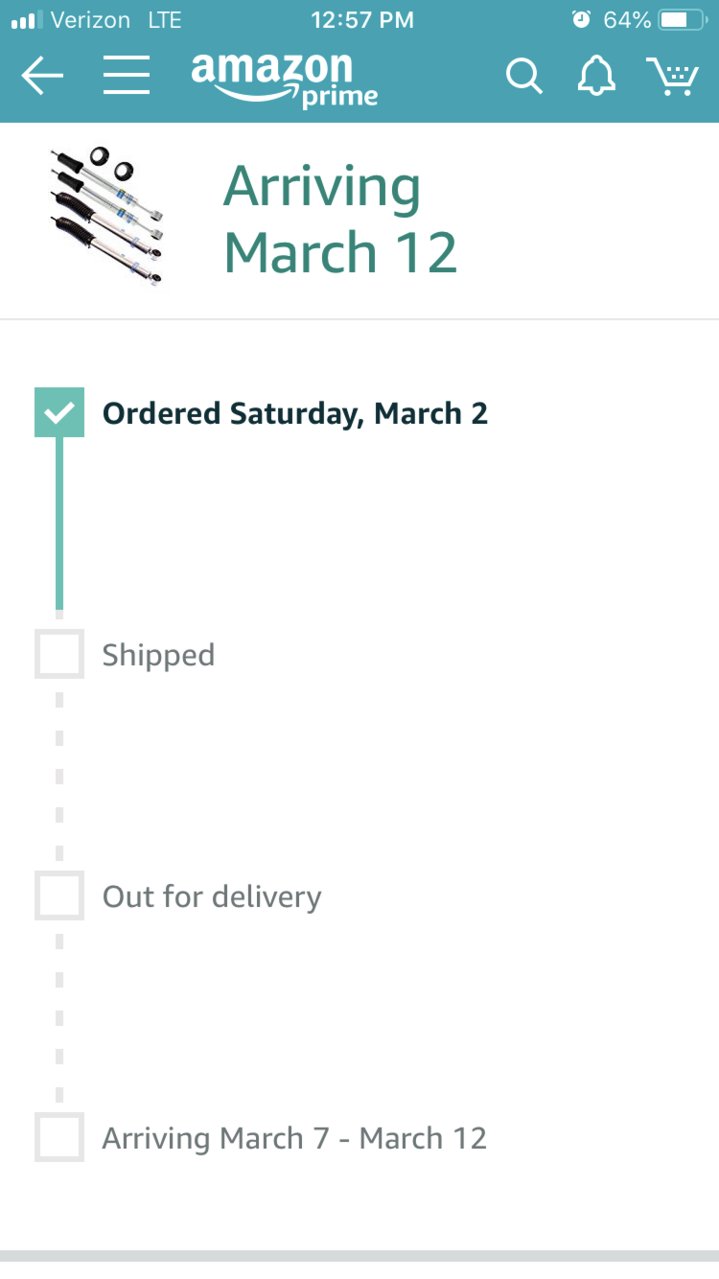
Task: Tap the final Arriving step checkbox
Action: tap(59, 1137)
